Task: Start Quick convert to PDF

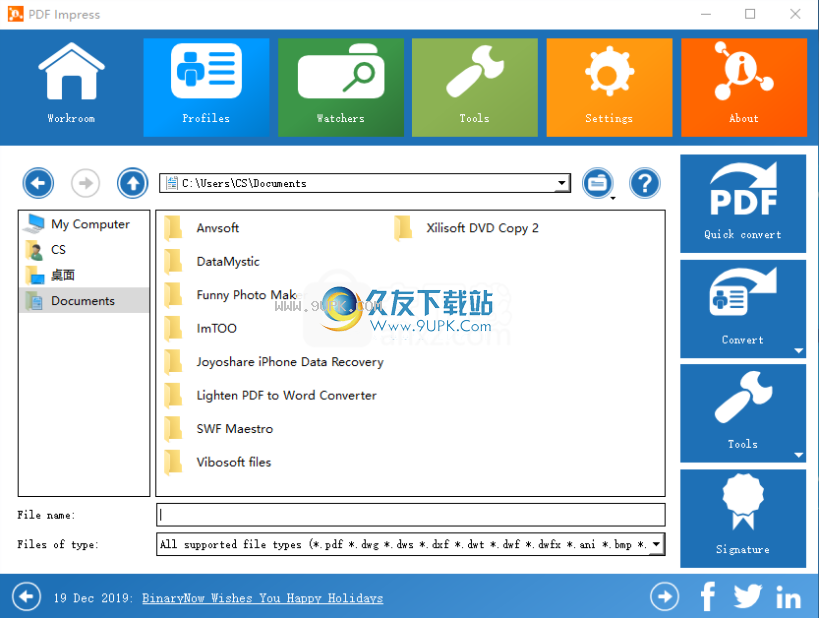Action: [743, 203]
